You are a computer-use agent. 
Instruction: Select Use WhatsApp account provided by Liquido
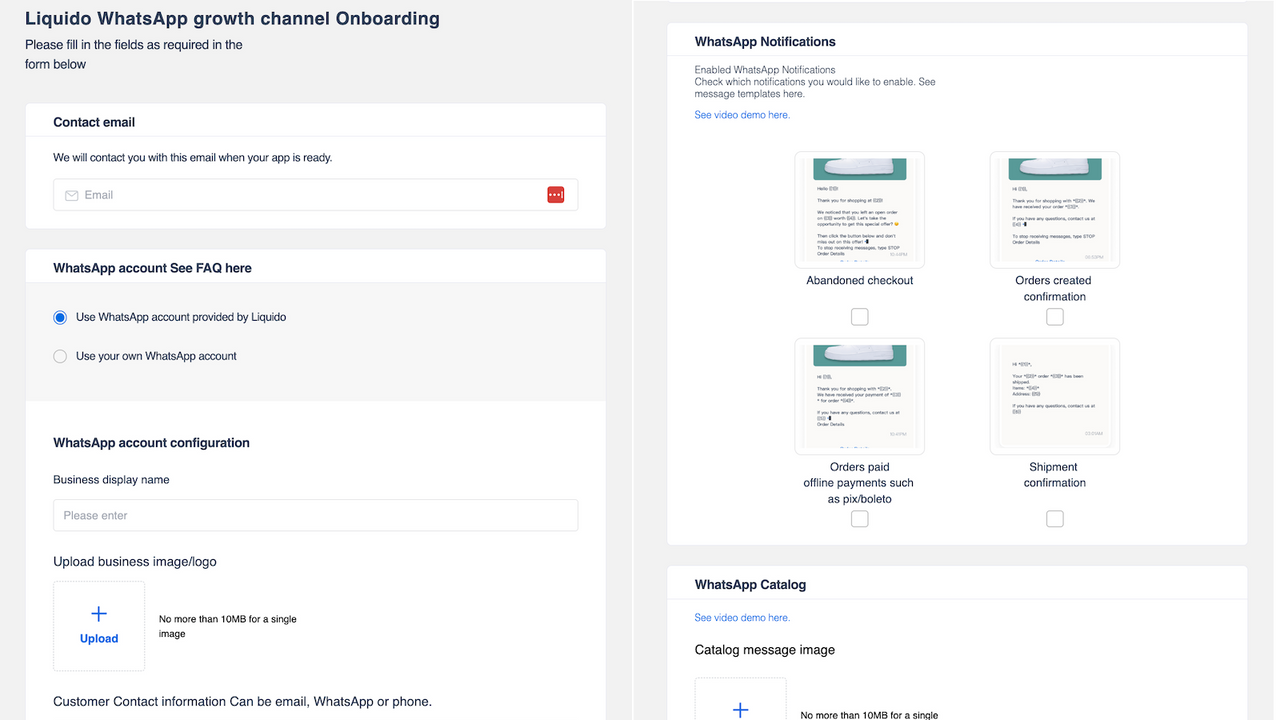tap(60, 317)
